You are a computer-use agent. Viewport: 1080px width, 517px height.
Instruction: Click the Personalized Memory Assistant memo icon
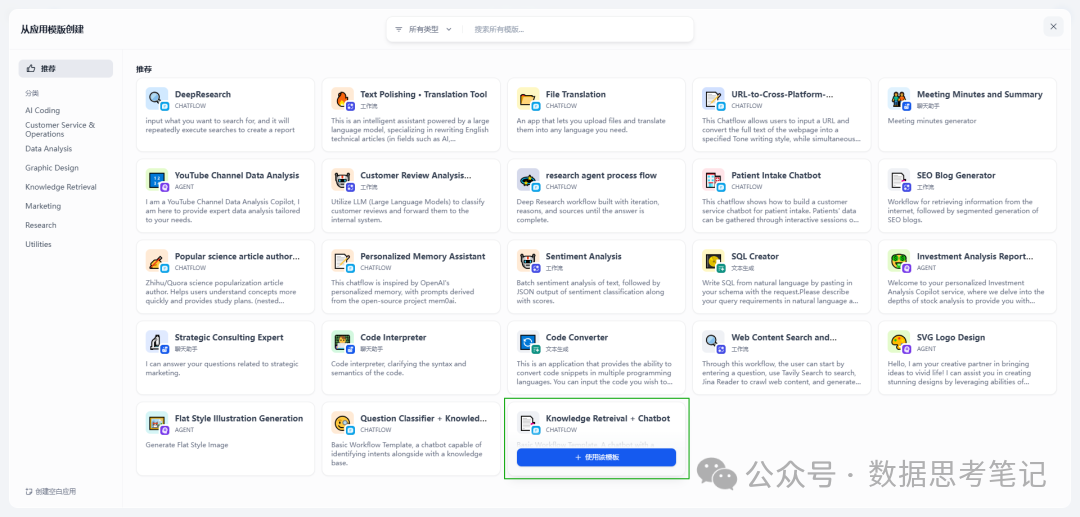click(342, 260)
